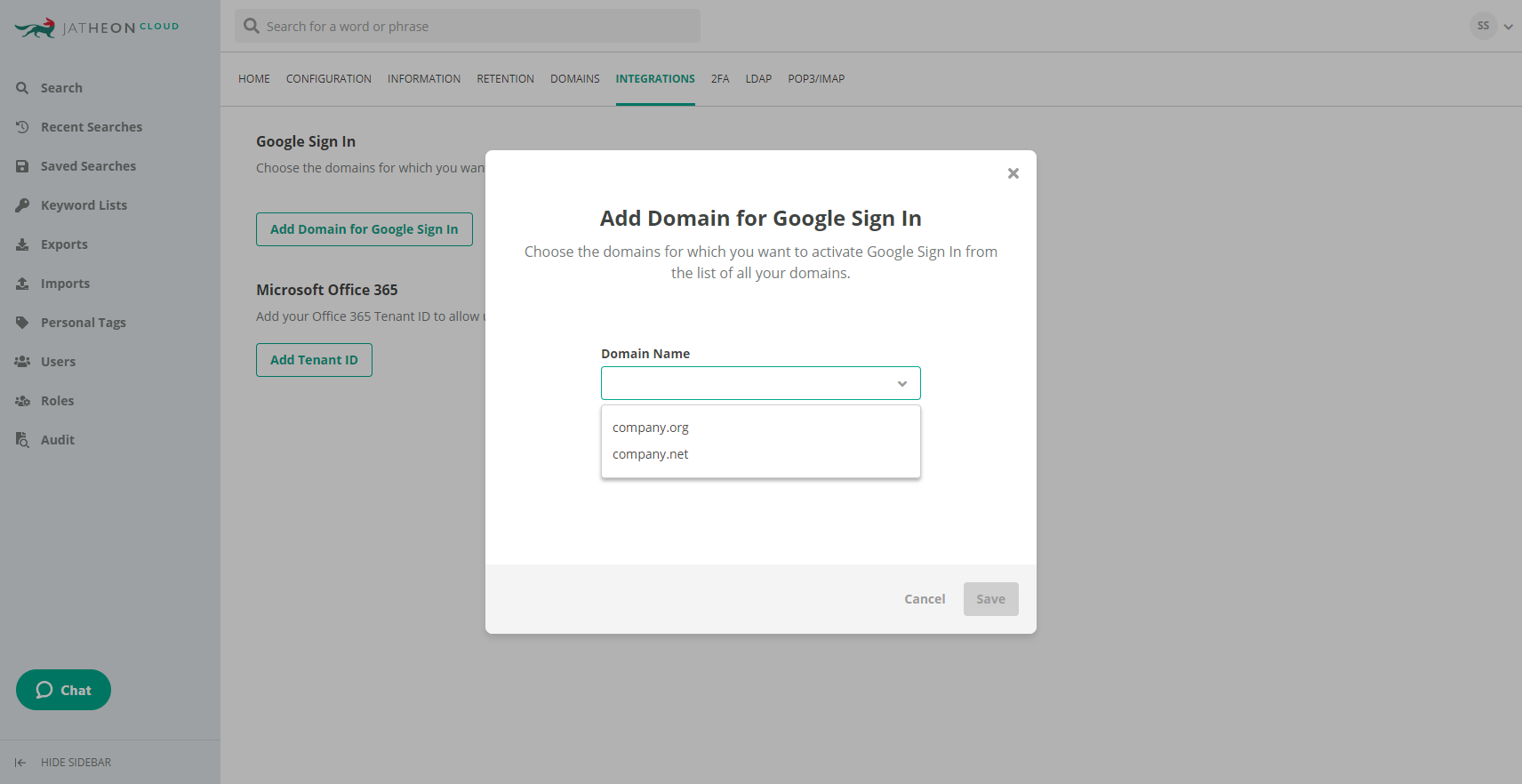Select company.org from the domain list
This screenshot has height=784, width=1522.
[761, 428]
